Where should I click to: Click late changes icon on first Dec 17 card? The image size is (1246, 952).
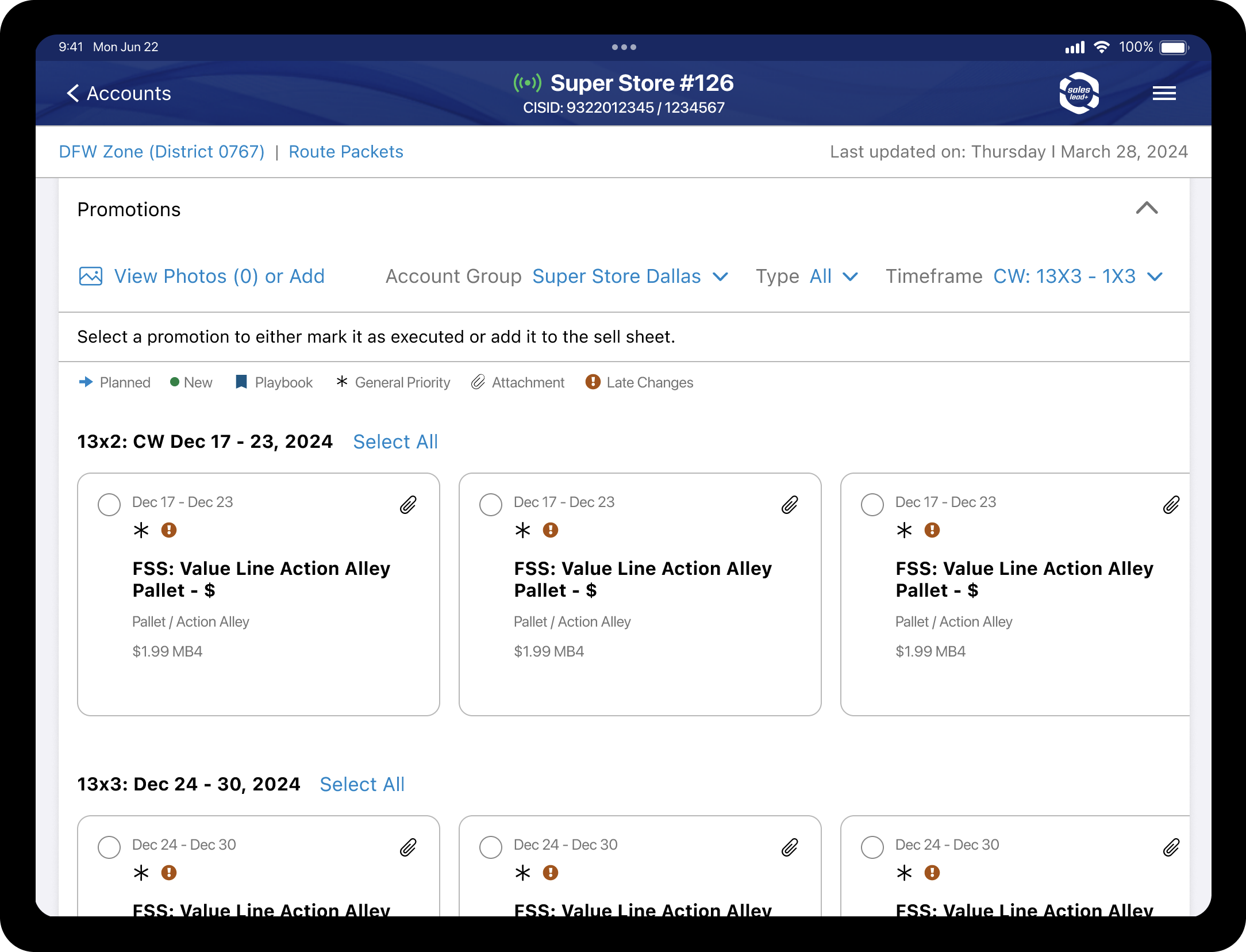(x=169, y=530)
